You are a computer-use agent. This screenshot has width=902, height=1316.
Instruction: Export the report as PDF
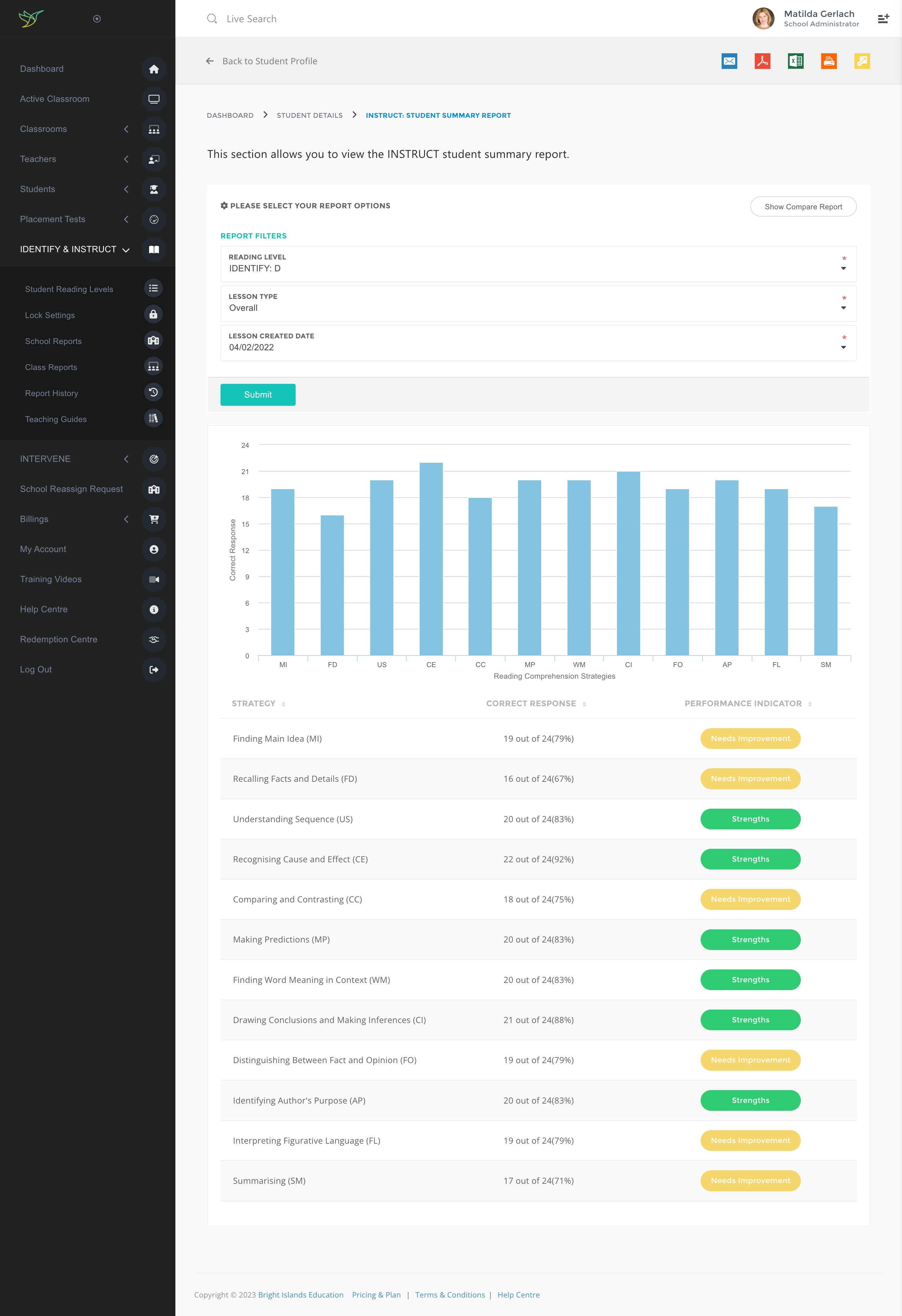coord(762,61)
